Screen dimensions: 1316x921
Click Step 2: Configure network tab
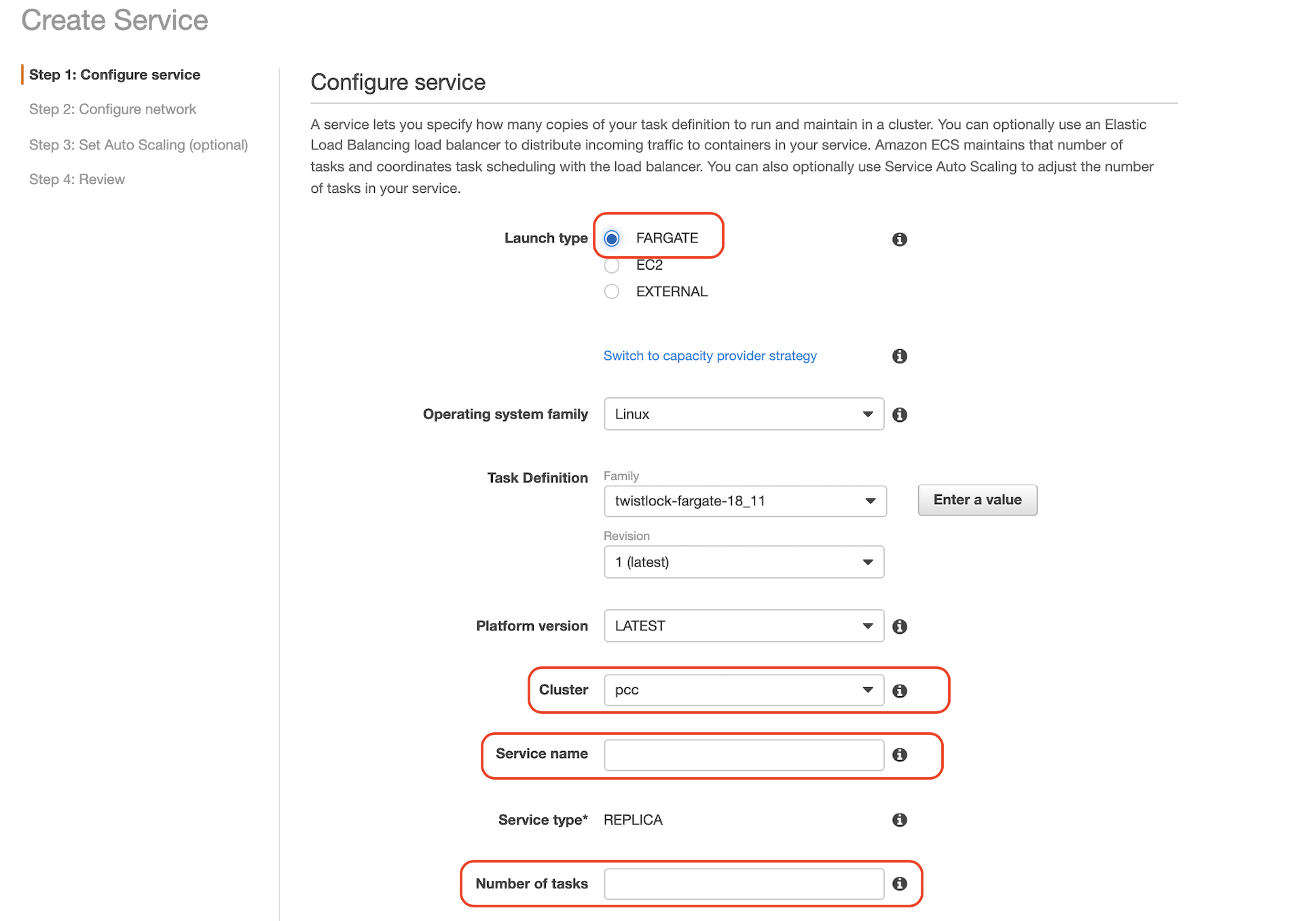coord(113,108)
